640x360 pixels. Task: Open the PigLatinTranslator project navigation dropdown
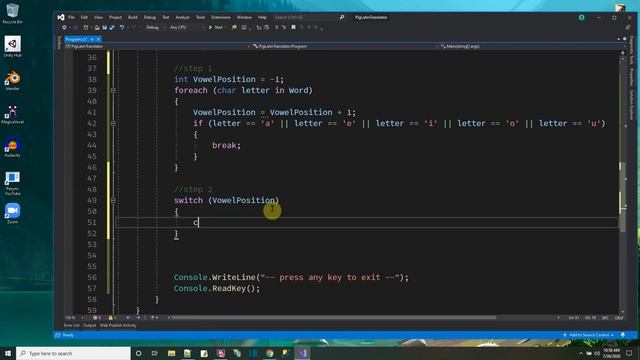[x=157, y=46]
